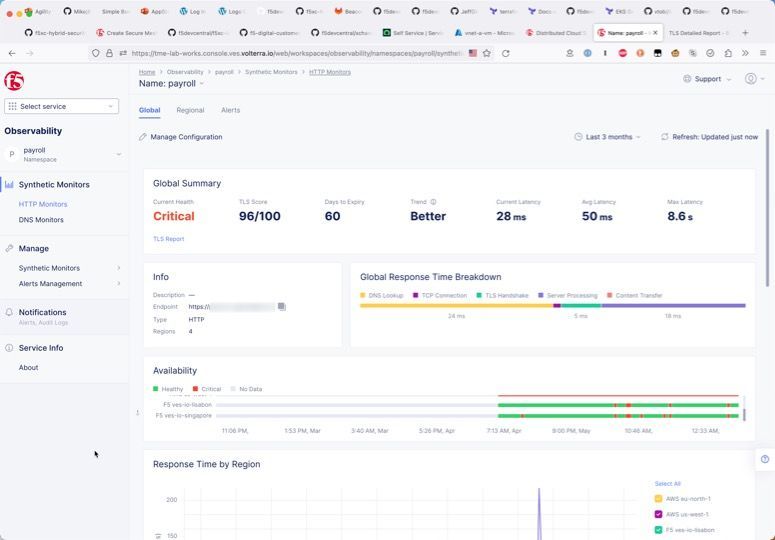Open the Select service dropdown
This screenshot has width=775, height=540.
62,106
